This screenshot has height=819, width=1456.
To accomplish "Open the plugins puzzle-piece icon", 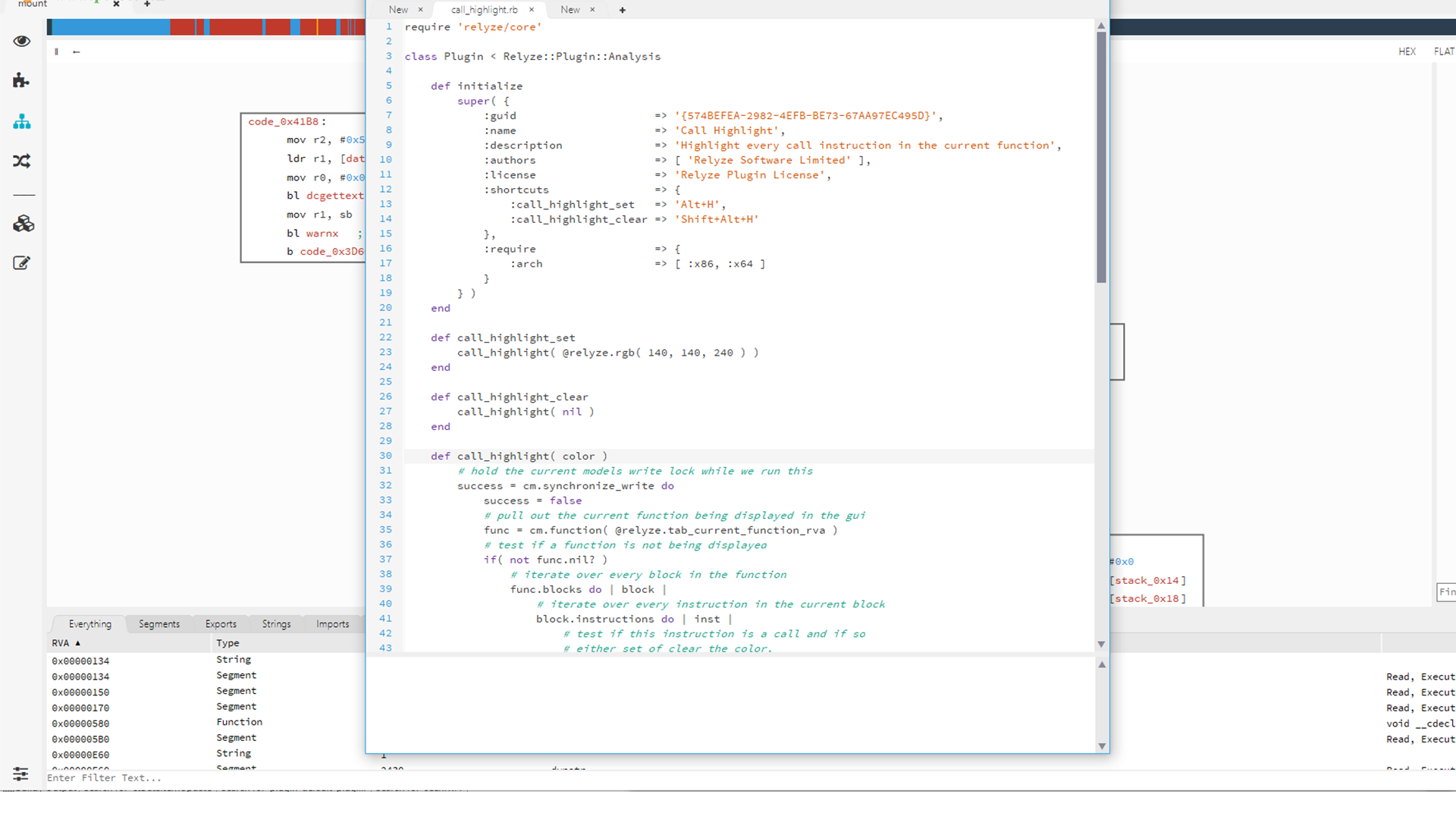I will point(21,80).
